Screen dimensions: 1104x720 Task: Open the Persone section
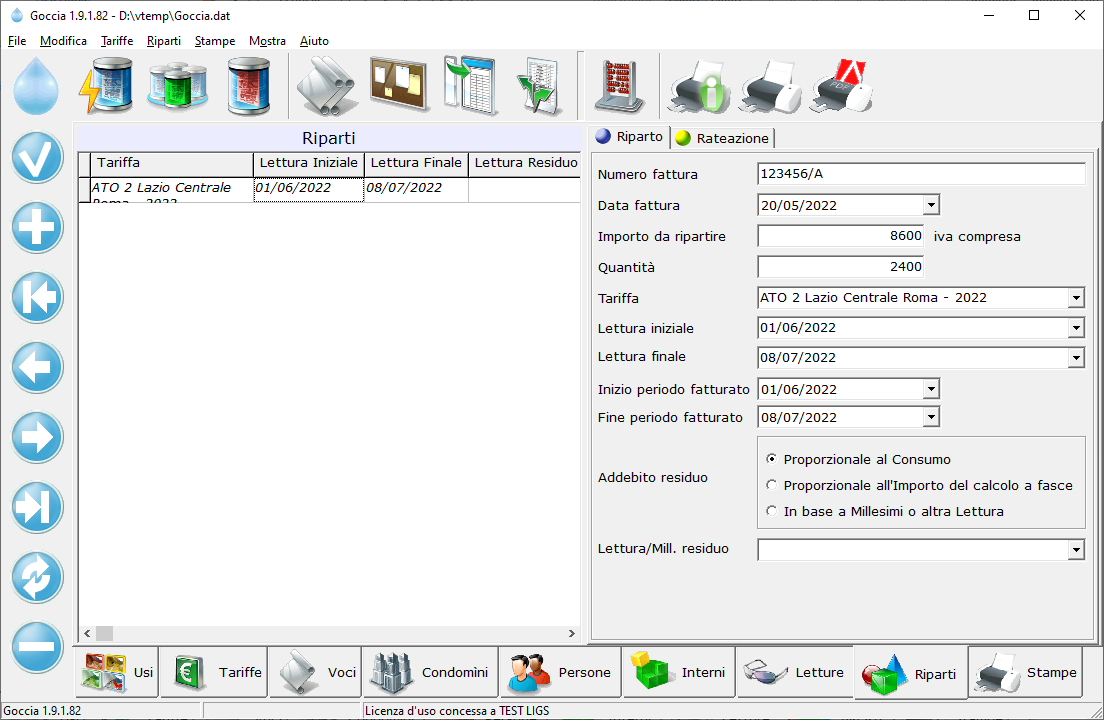[x=560, y=672]
